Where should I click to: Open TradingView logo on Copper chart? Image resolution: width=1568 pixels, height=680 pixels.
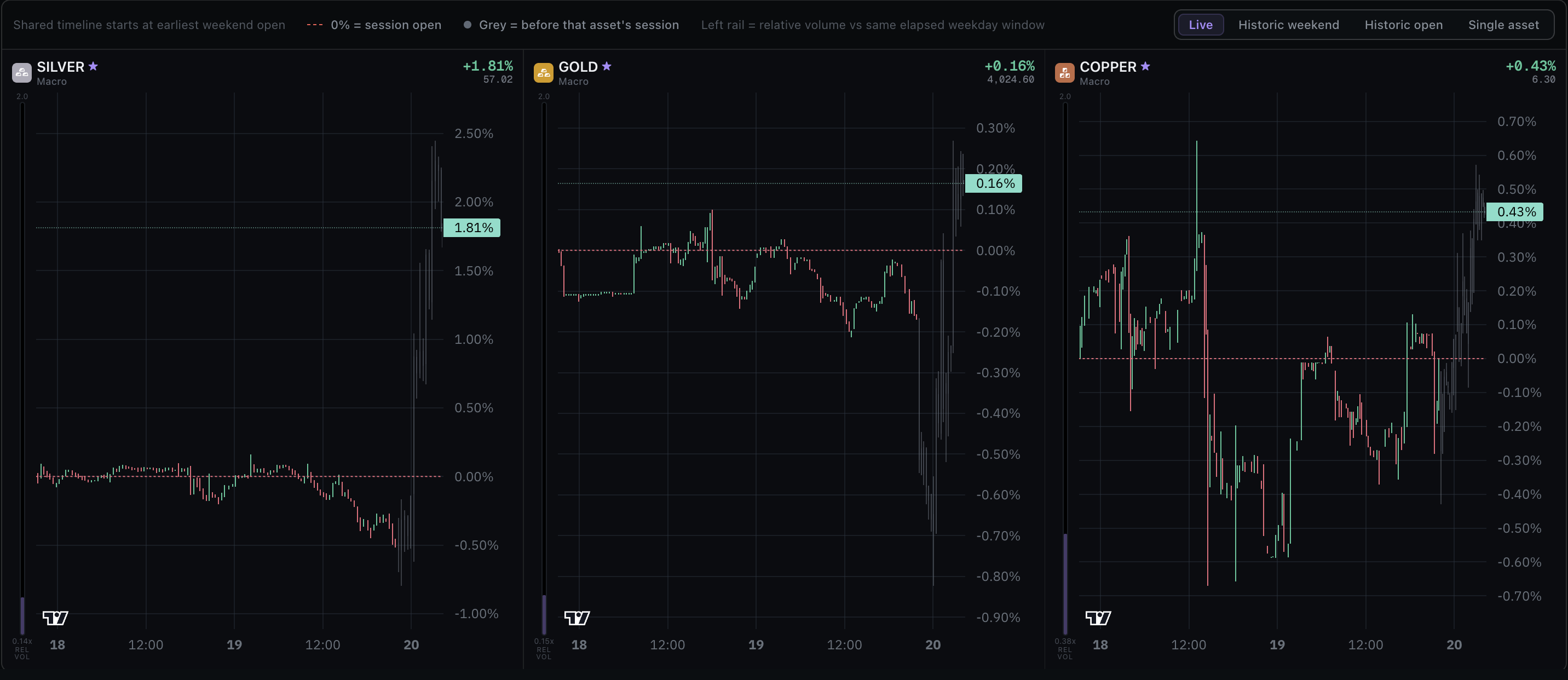[x=1098, y=618]
